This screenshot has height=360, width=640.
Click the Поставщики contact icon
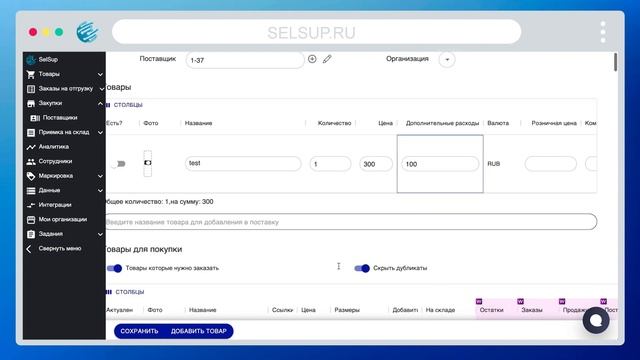[35, 118]
